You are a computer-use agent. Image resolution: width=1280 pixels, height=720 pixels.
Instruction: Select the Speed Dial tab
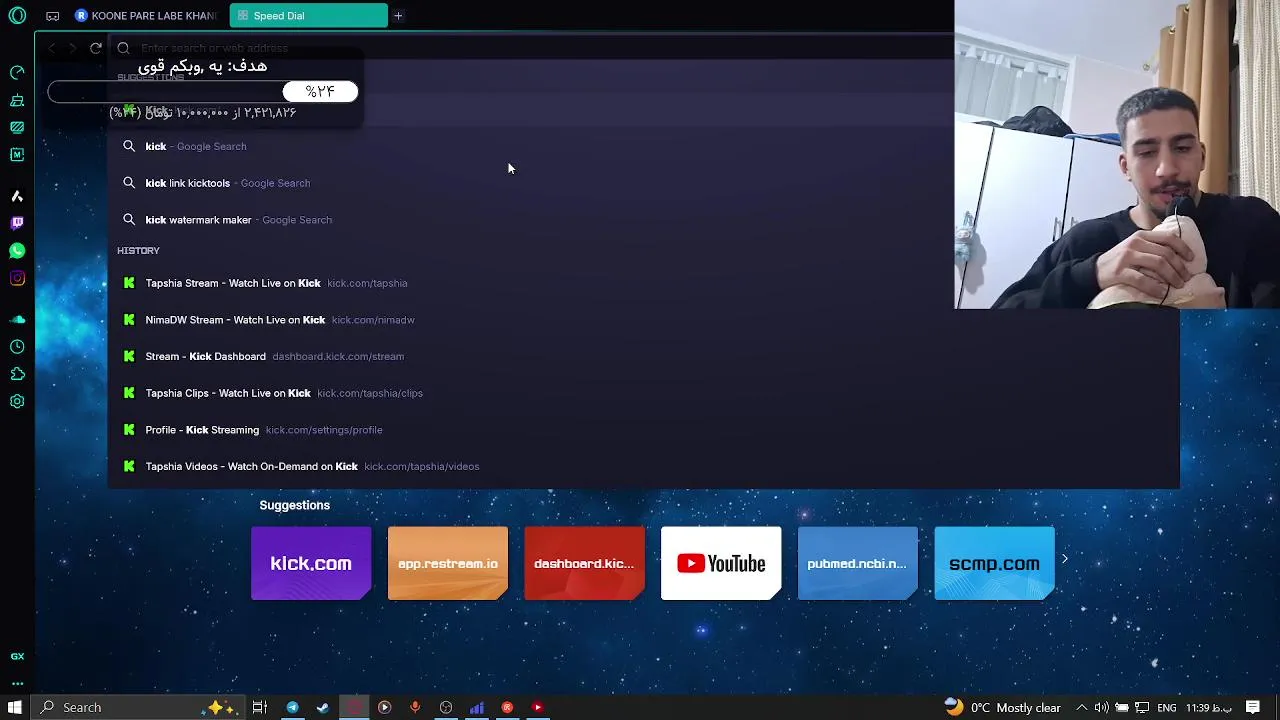(308, 16)
